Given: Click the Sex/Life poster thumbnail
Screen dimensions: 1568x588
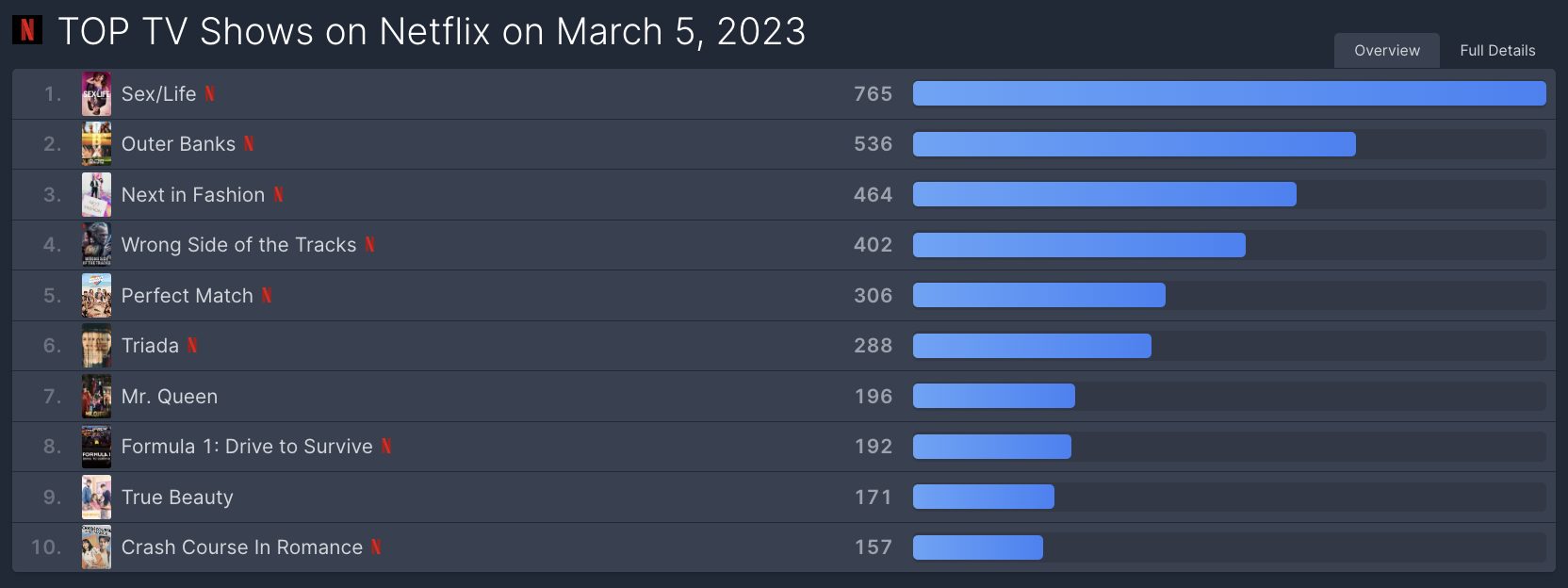Looking at the screenshot, I should (96, 94).
